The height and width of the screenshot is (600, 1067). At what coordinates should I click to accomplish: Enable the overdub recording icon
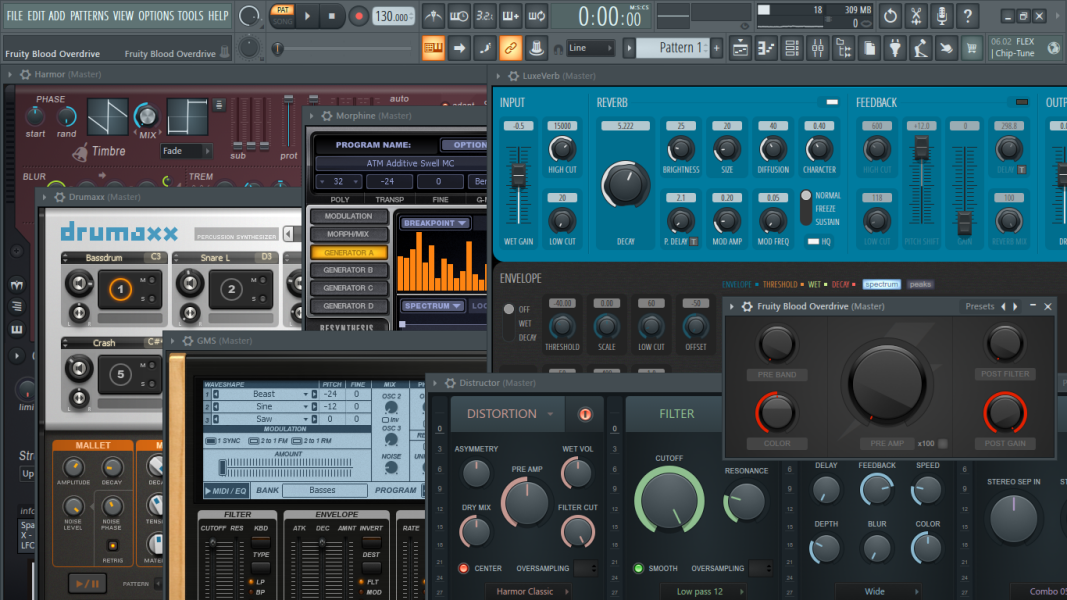tap(510, 16)
